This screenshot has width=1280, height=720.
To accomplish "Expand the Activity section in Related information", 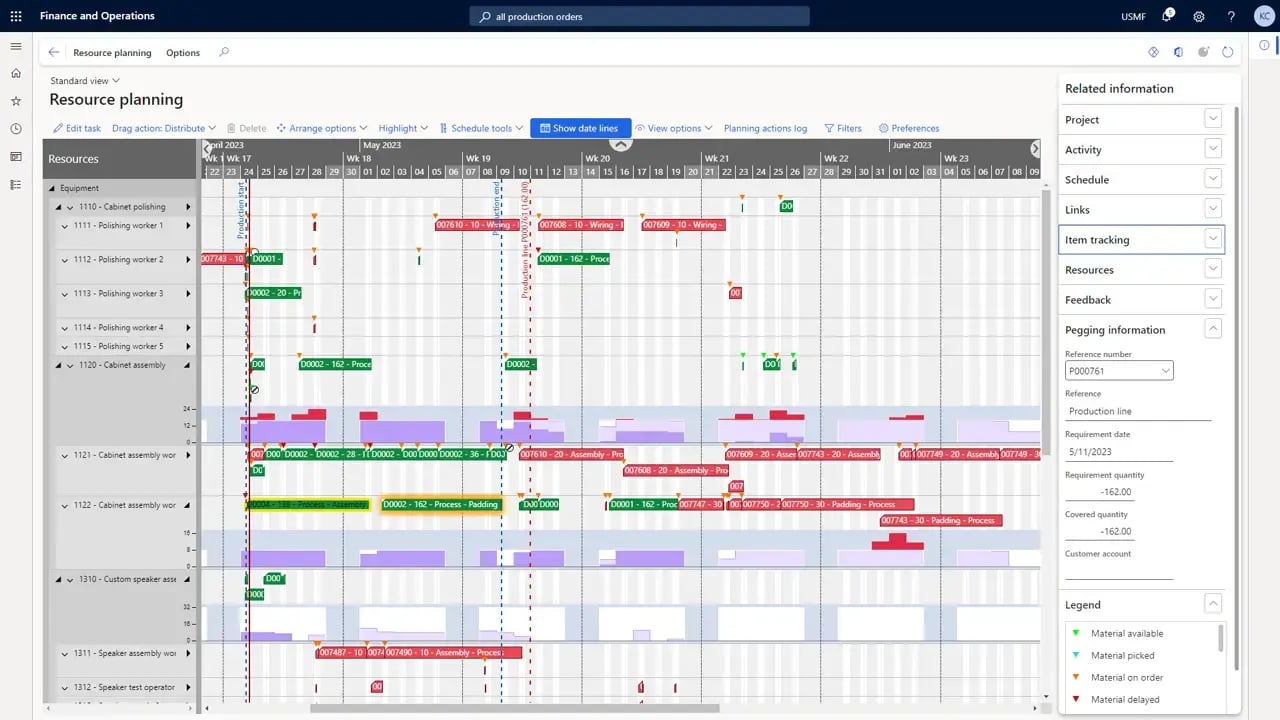I will (1212, 149).
